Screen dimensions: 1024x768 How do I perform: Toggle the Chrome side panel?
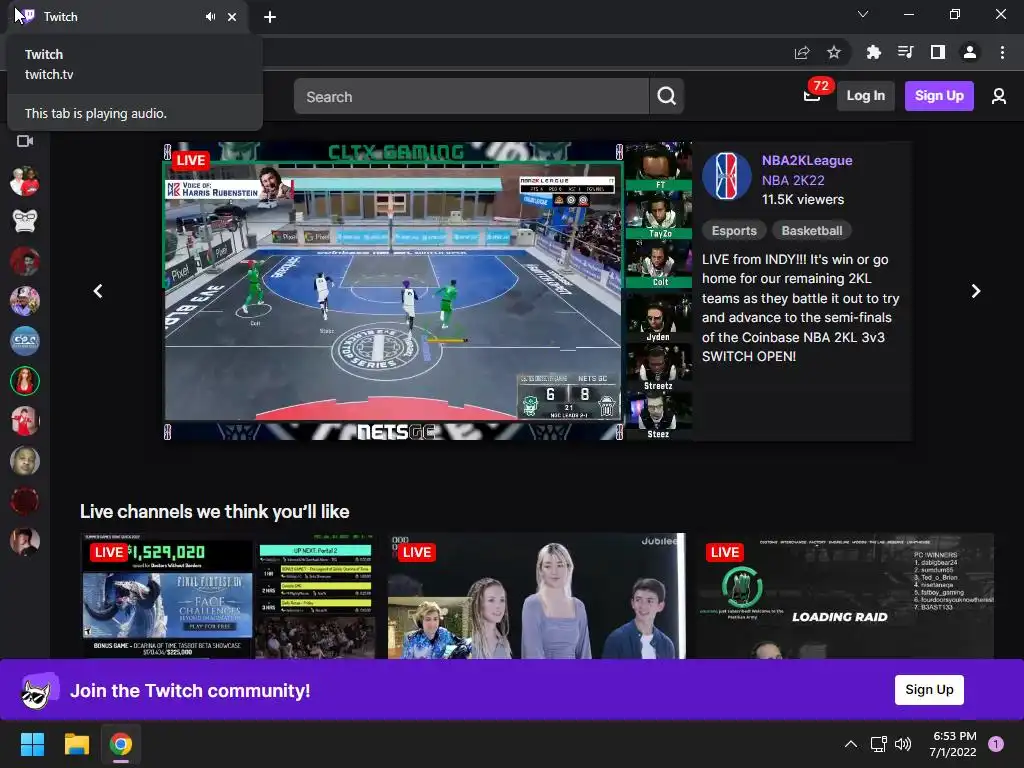coord(938,52)
